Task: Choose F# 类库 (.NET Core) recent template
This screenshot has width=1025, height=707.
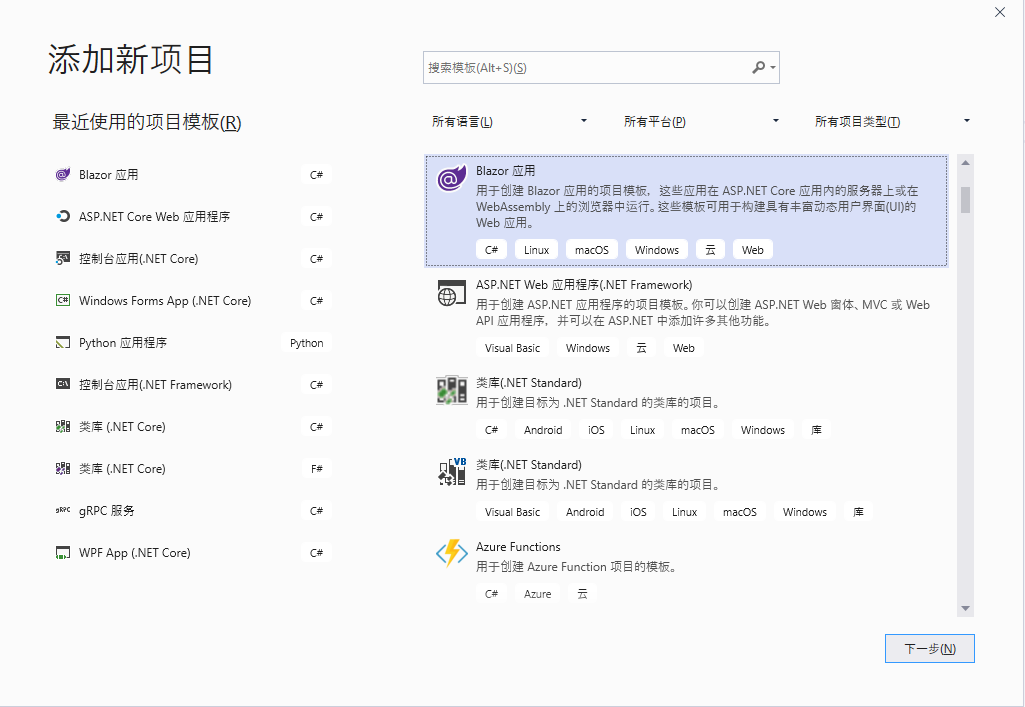Action: click(x=190, y=469)
